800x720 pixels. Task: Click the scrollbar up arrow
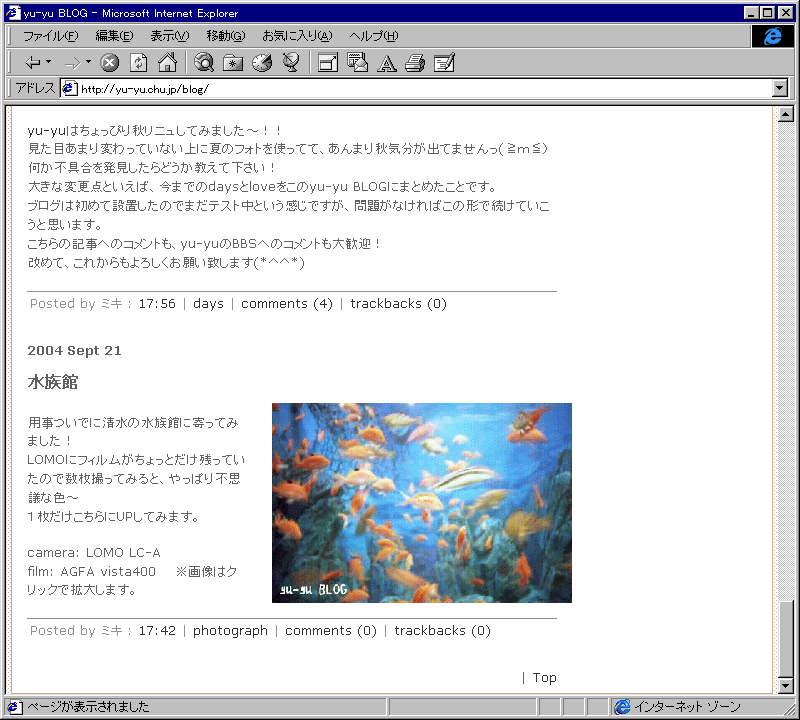786,115
